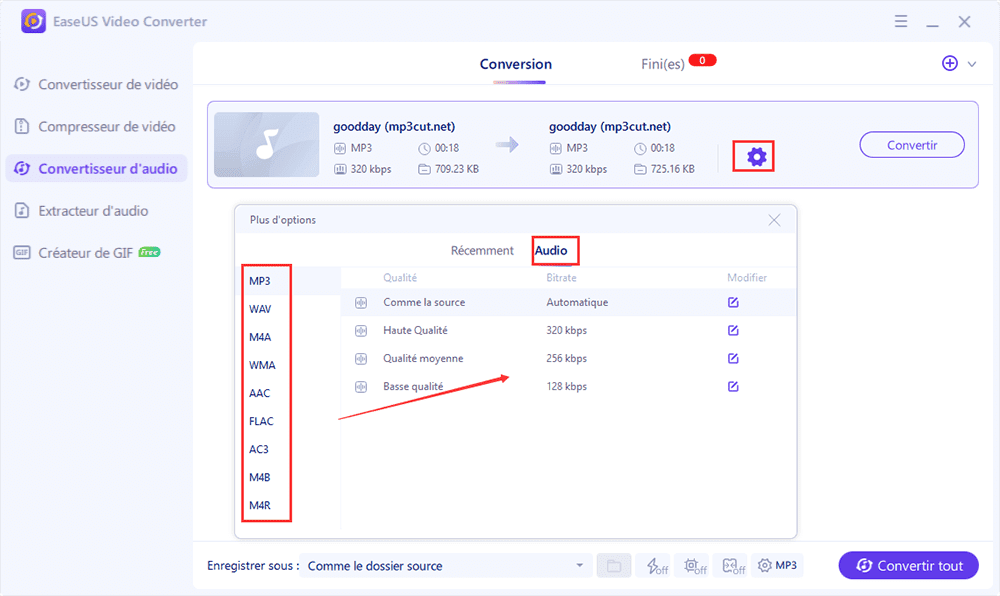Screen dimensions: 1000x596
Task: Edit the Basse qualité preset
Action: [733, 386]
